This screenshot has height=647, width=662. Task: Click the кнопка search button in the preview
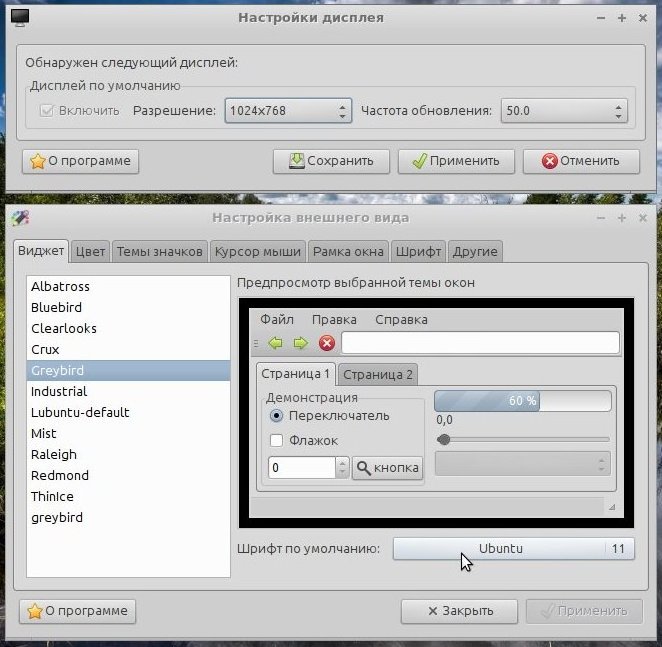(x=387, y=468)
